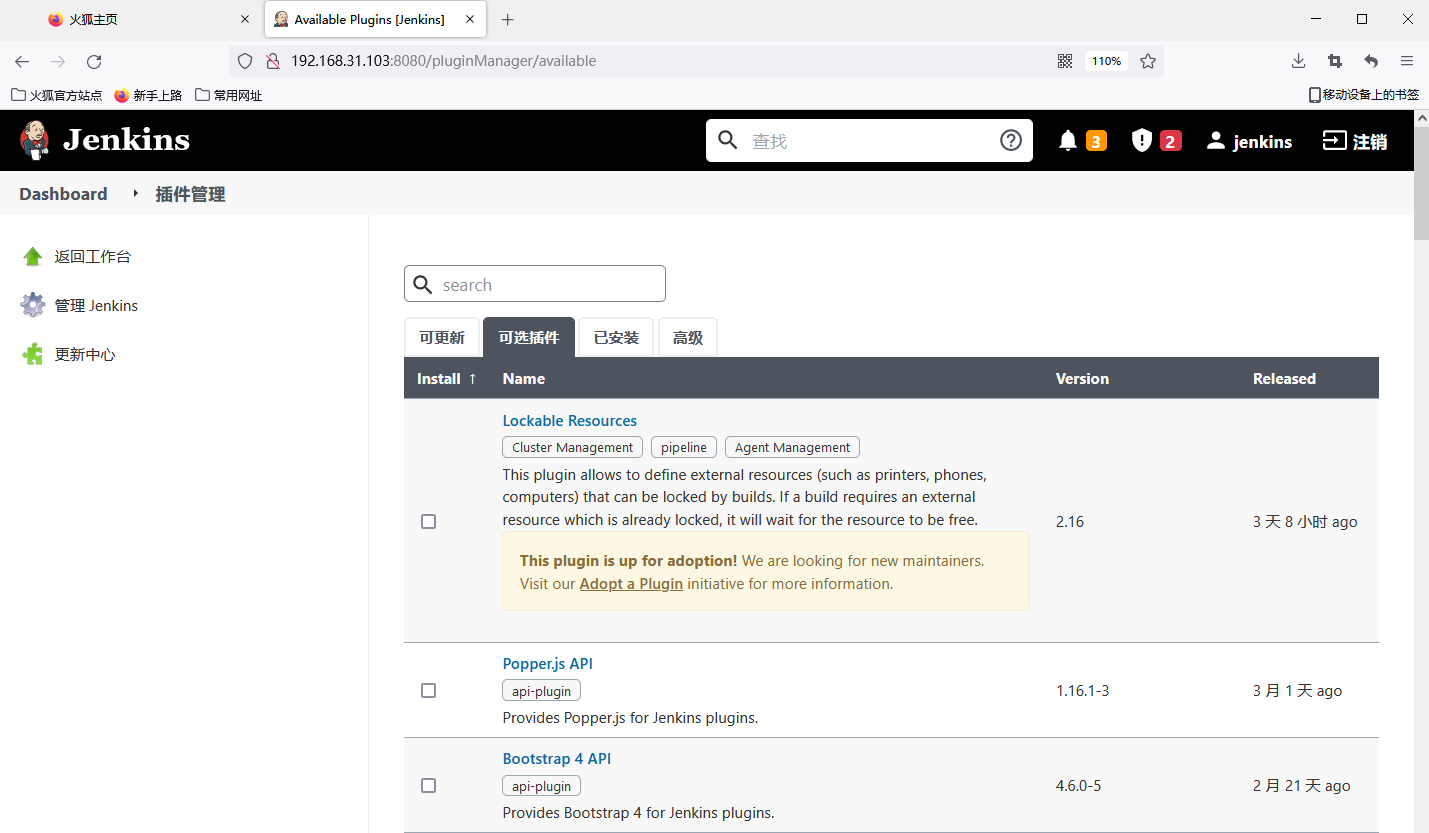Open the notifications bell icon
Screen dimensions: 1429x833
[x=1068, y=141]
